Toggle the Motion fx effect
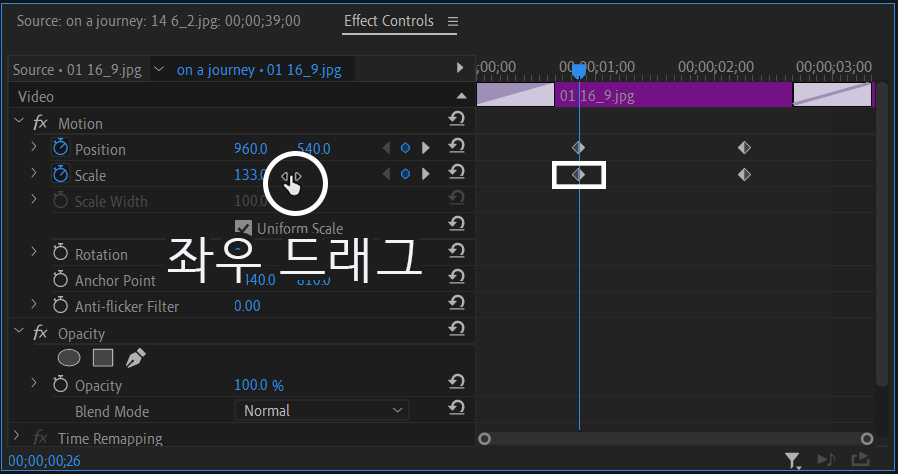898x474 pixels. (40, 123)
